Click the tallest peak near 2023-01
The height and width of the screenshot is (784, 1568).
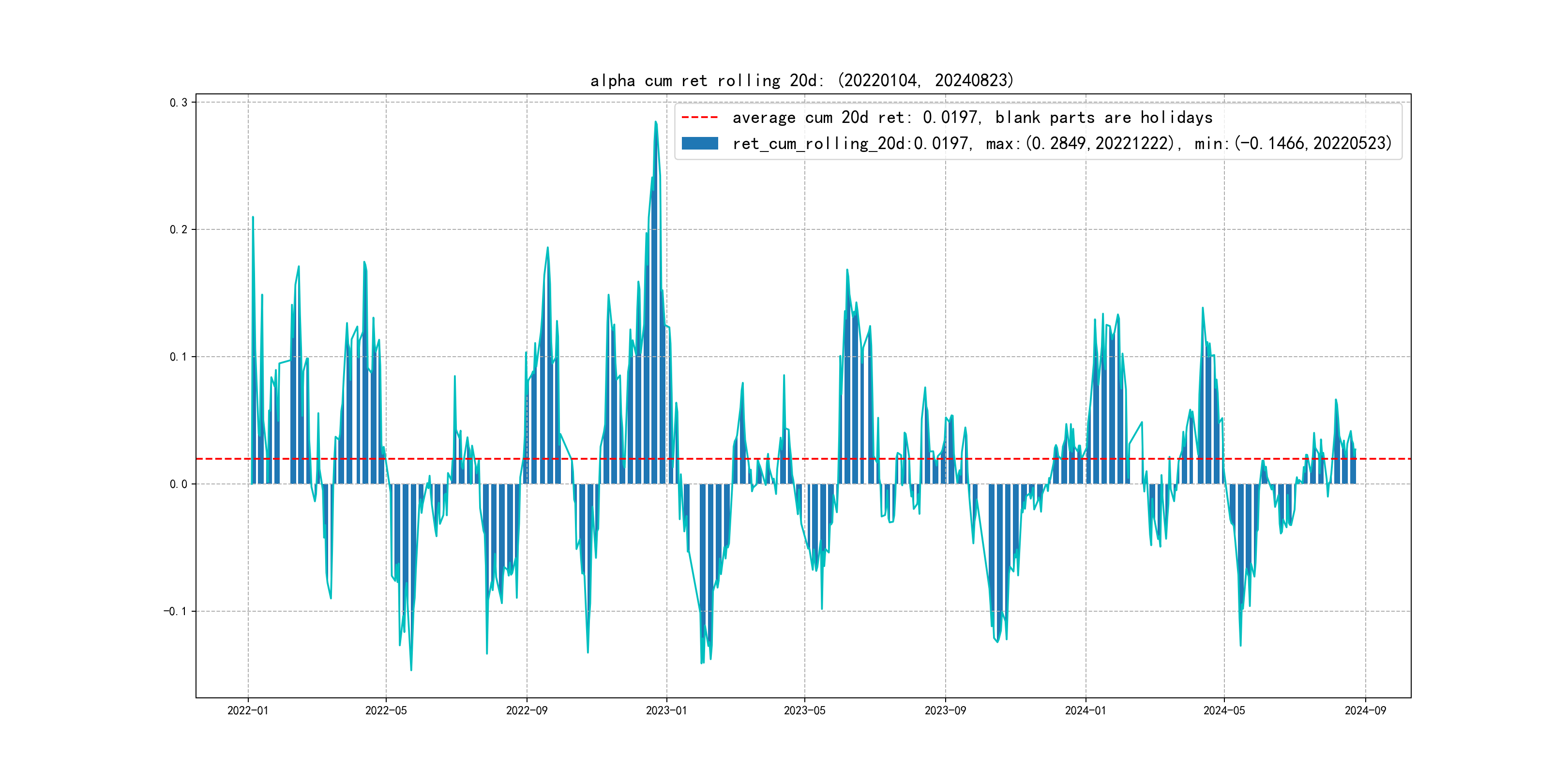656,123
